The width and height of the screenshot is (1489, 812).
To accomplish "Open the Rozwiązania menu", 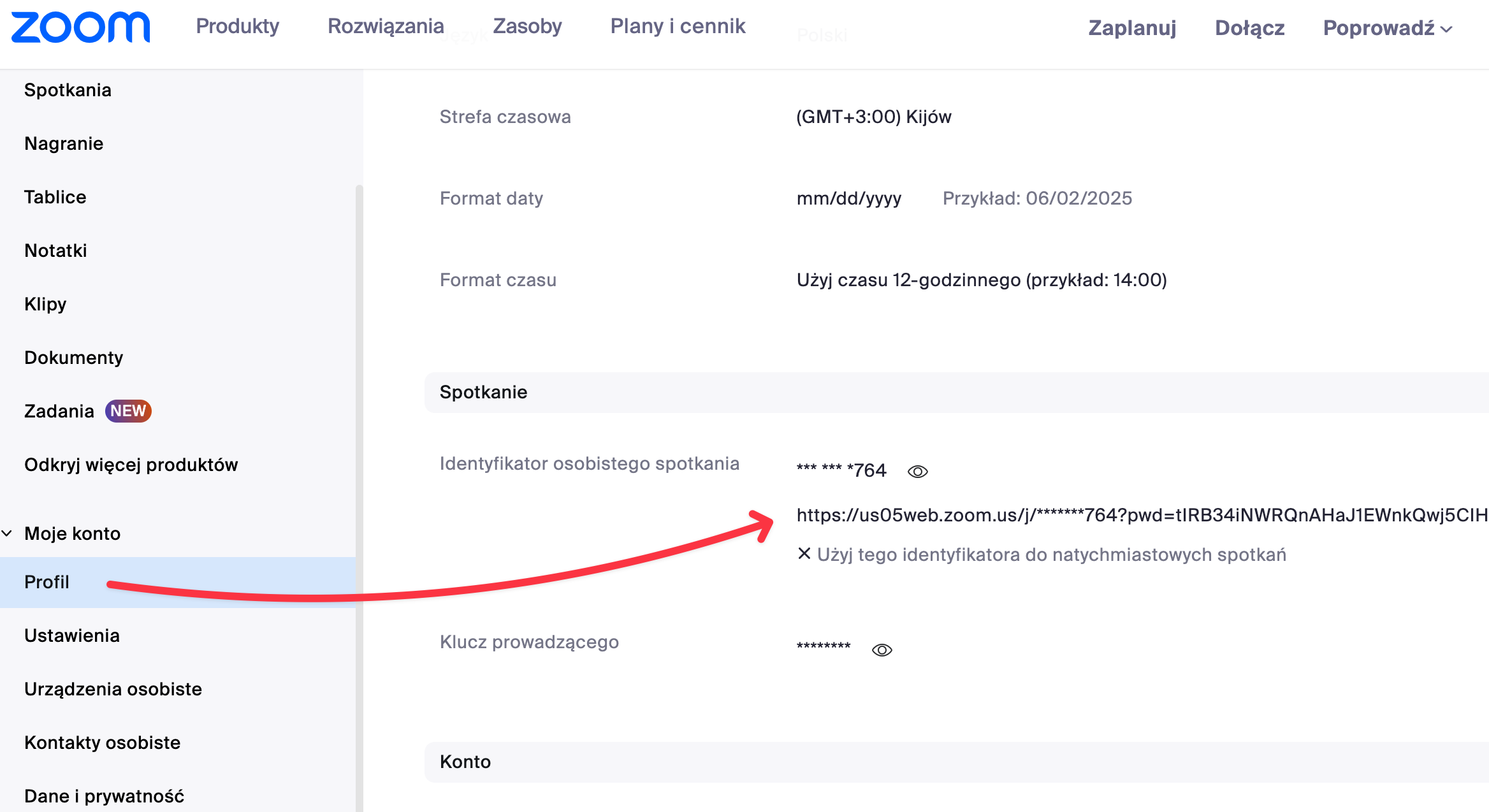I will (386, 26).
